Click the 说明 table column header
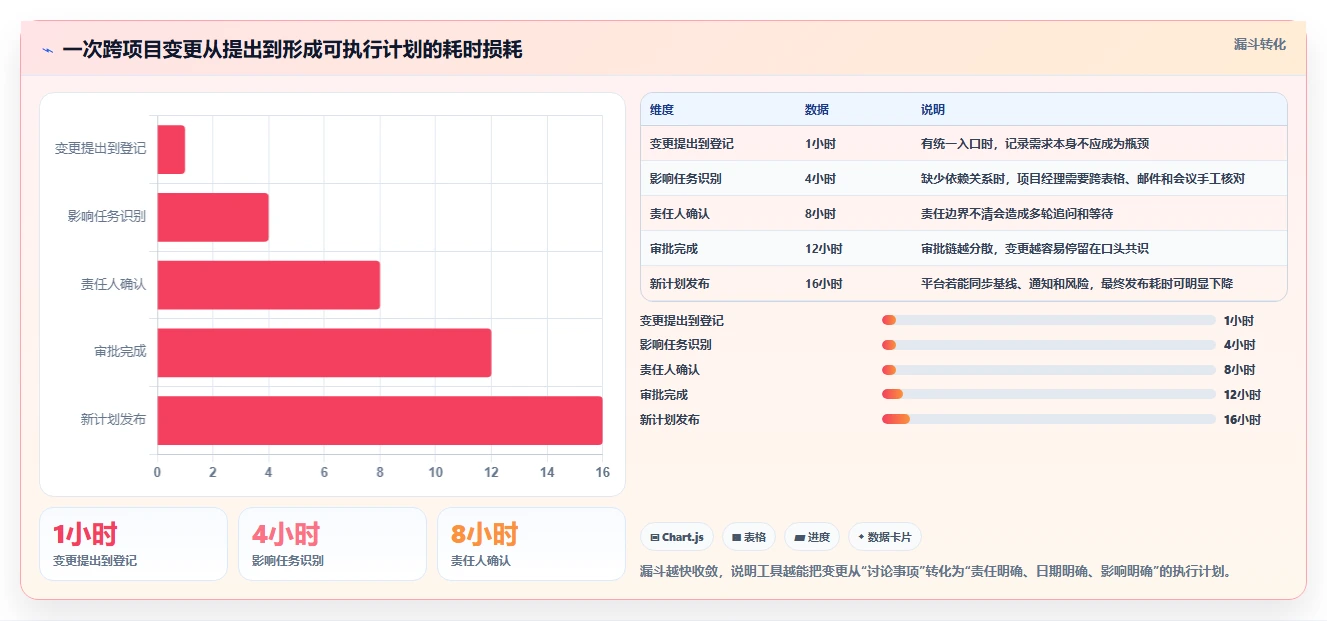1327x621 pixels. click(x=933, y=110)
